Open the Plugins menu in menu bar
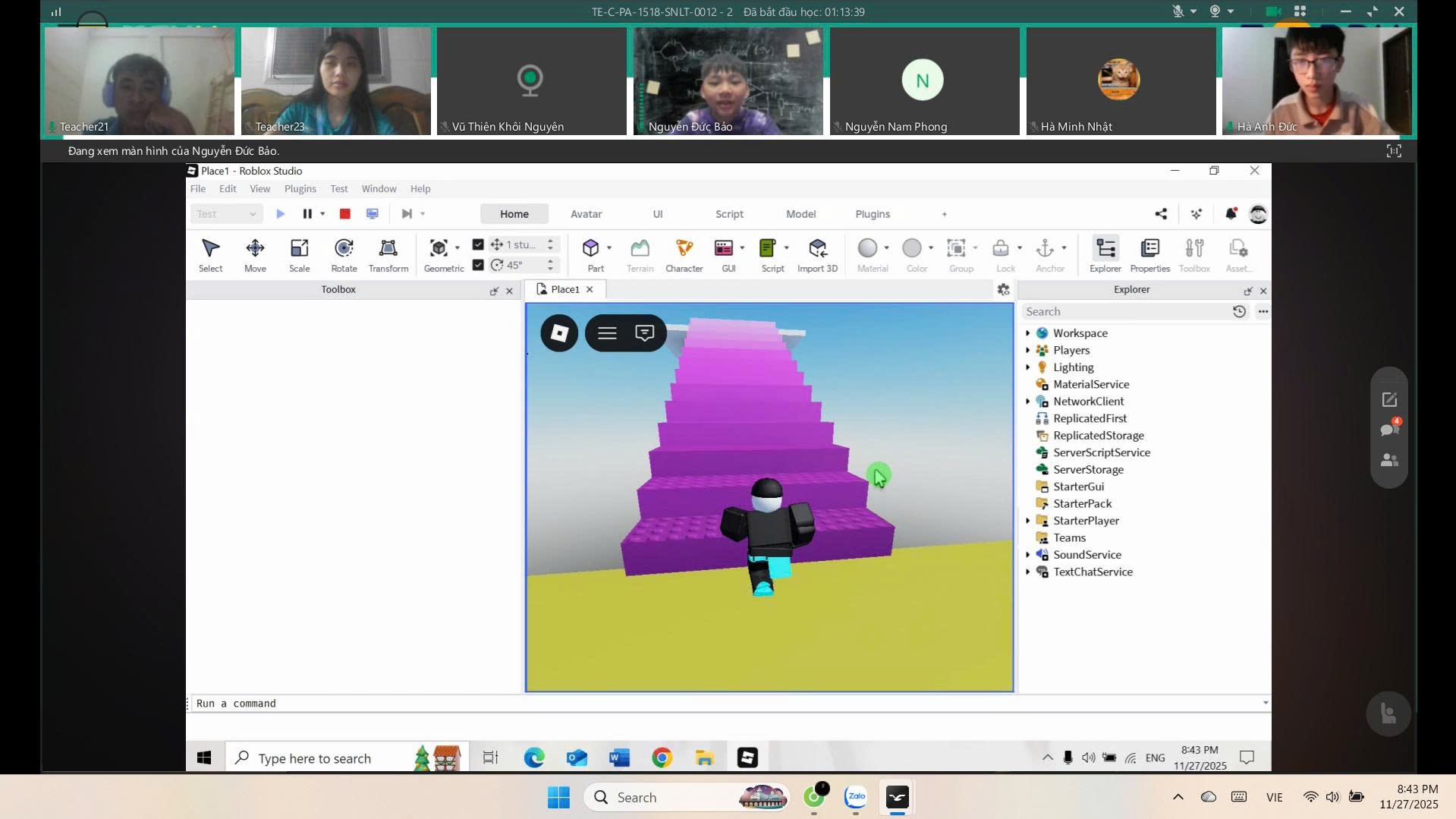This screenshot has width=1456, height=819. 300,189
